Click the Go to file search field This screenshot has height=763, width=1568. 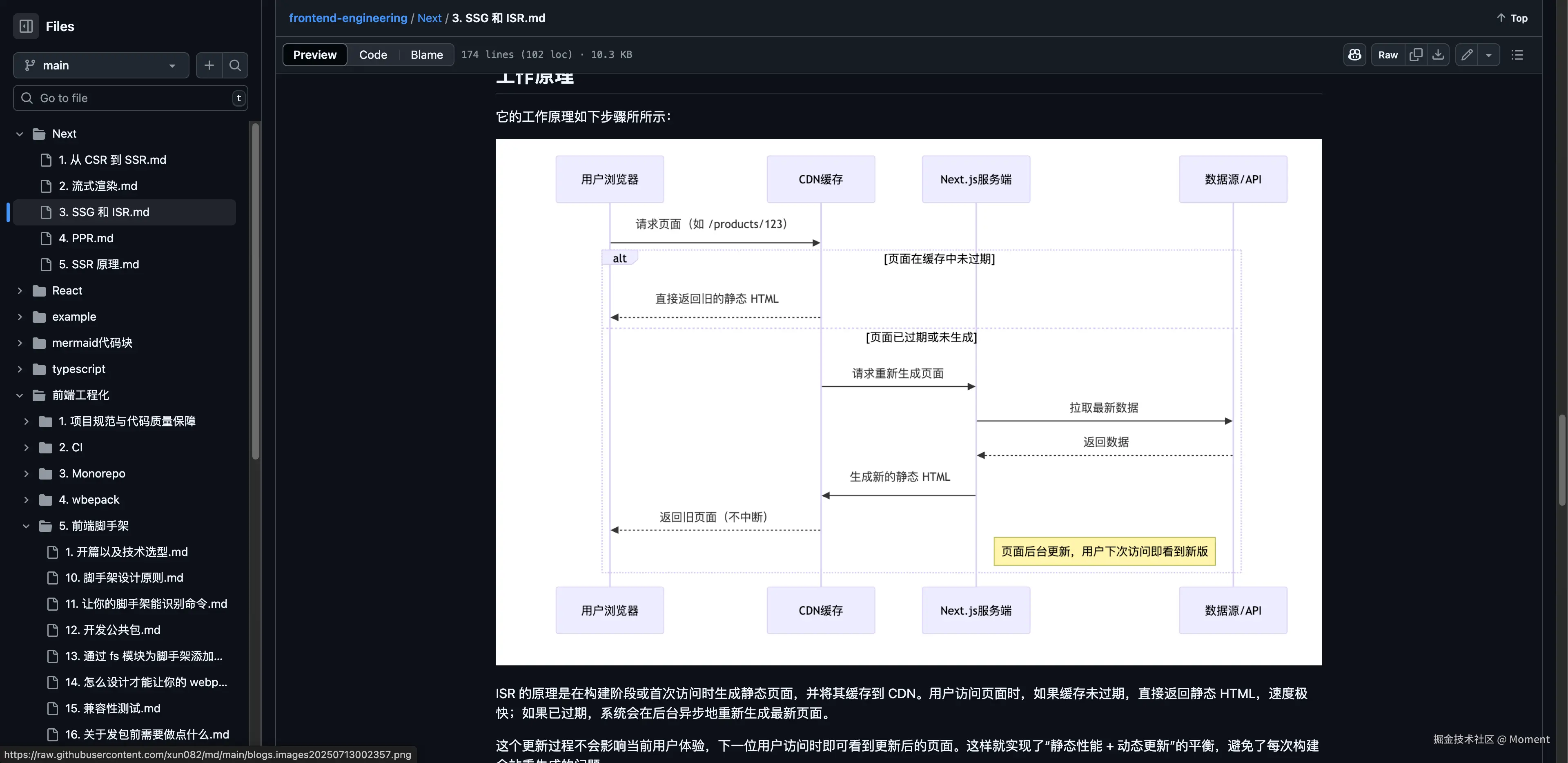(x=130, y=98)
